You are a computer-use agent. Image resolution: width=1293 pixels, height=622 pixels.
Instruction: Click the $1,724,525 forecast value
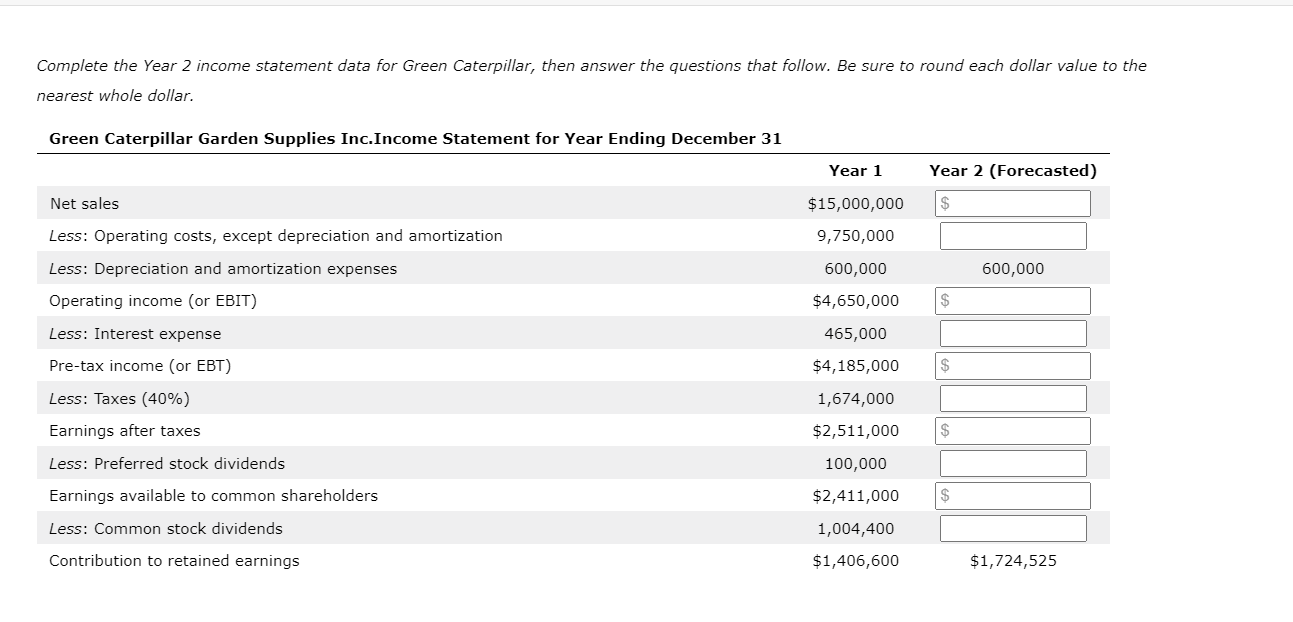[1012, 560]
